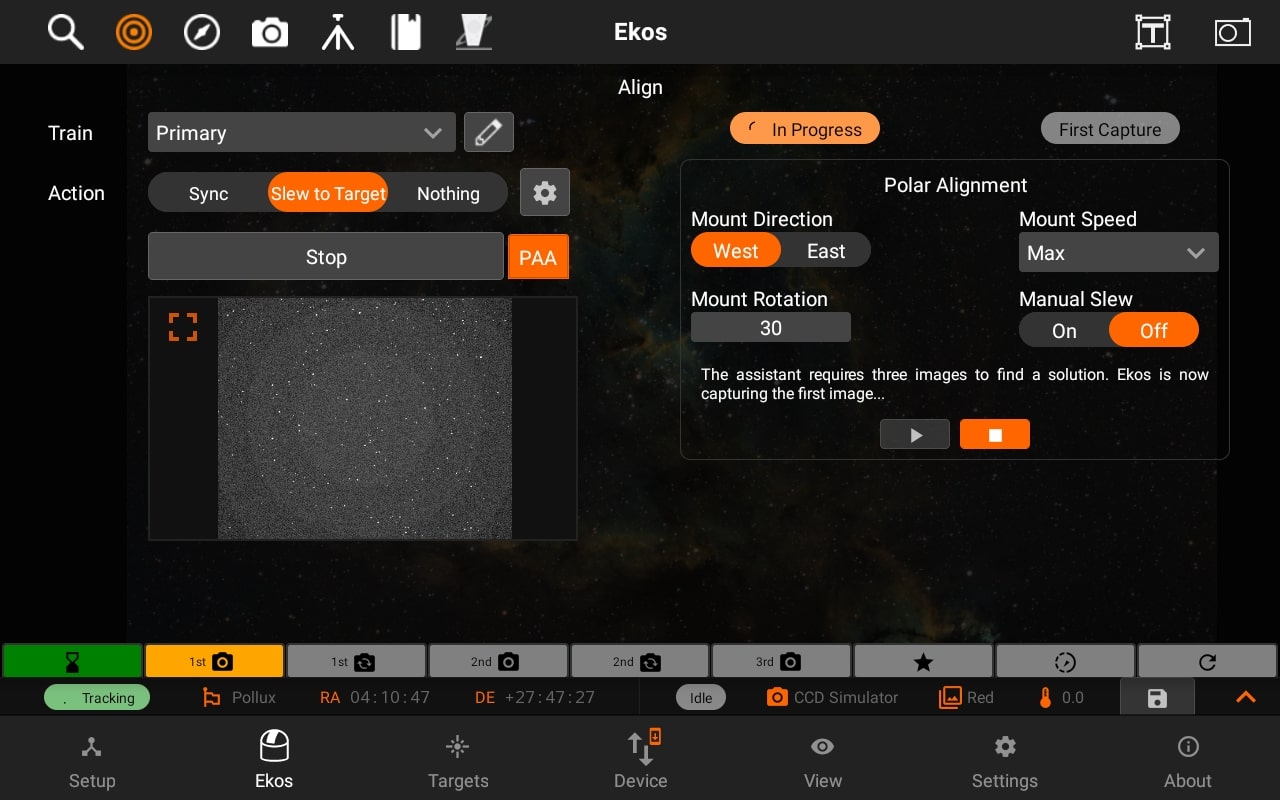
Task: Expand the alignment image to fullscreen
Action: click(183, 327)
